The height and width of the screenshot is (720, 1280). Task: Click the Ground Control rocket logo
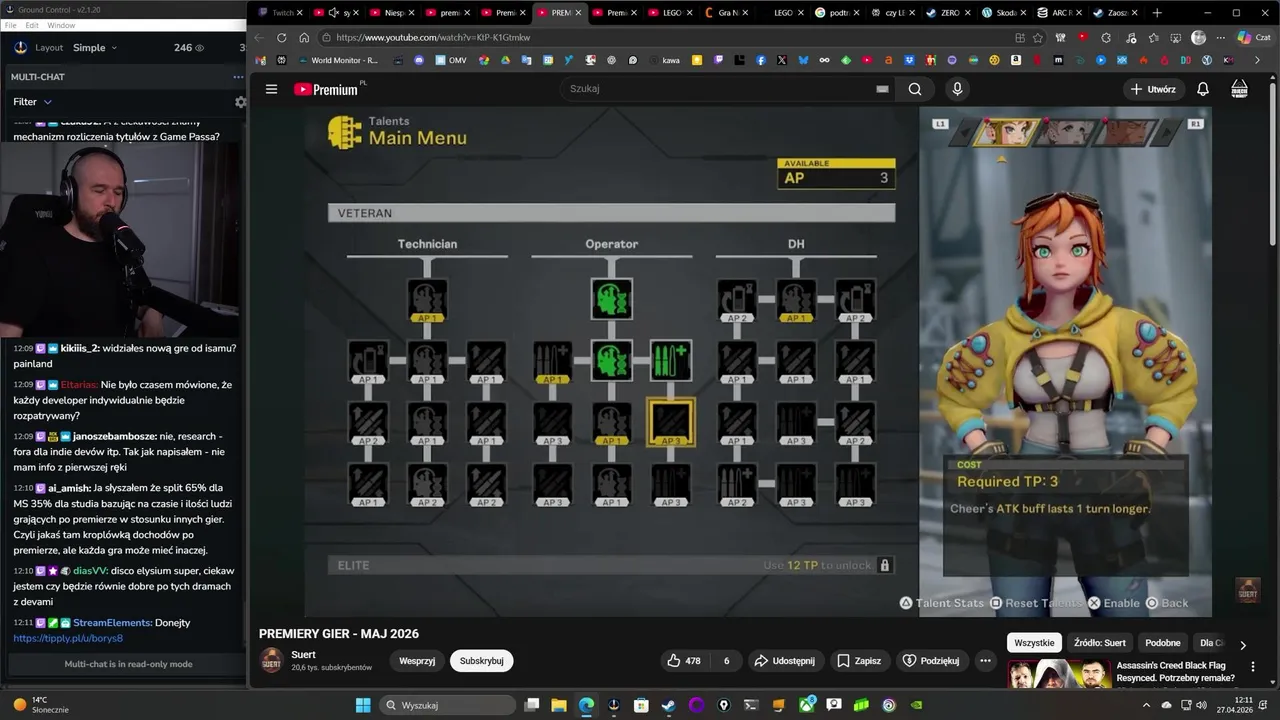[21, 47]
